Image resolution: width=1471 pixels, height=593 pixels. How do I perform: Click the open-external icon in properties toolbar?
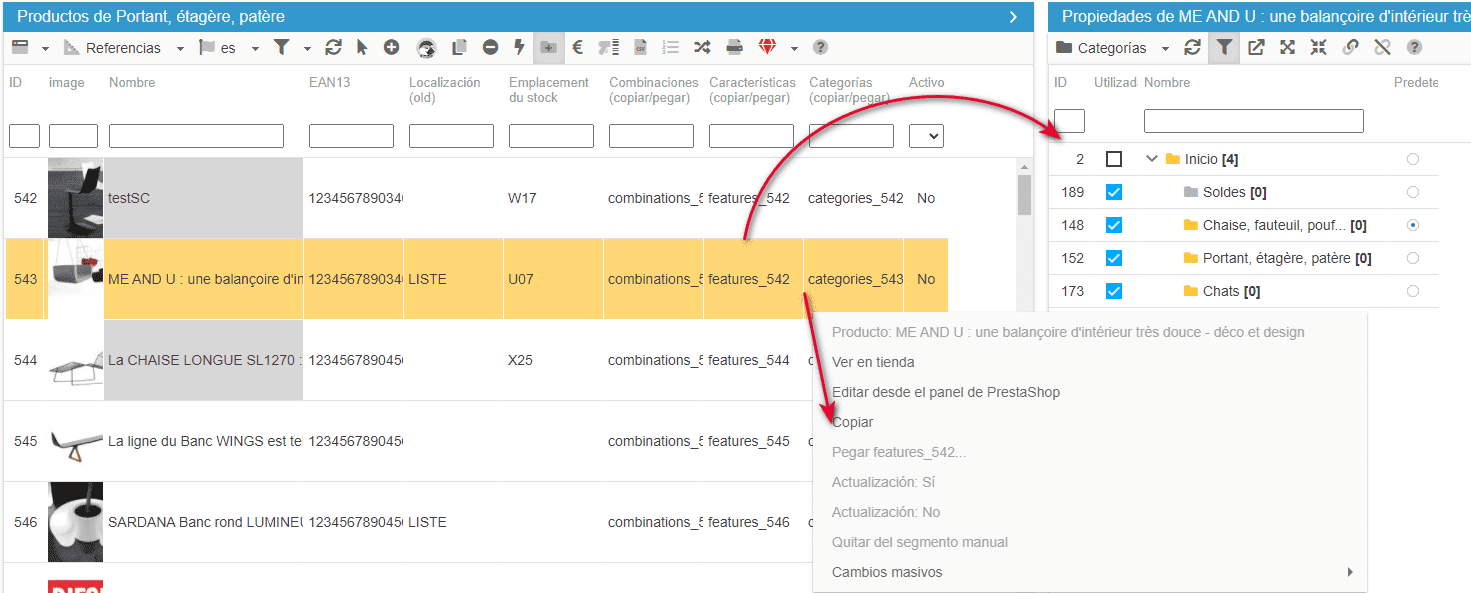coord(1256,47)
